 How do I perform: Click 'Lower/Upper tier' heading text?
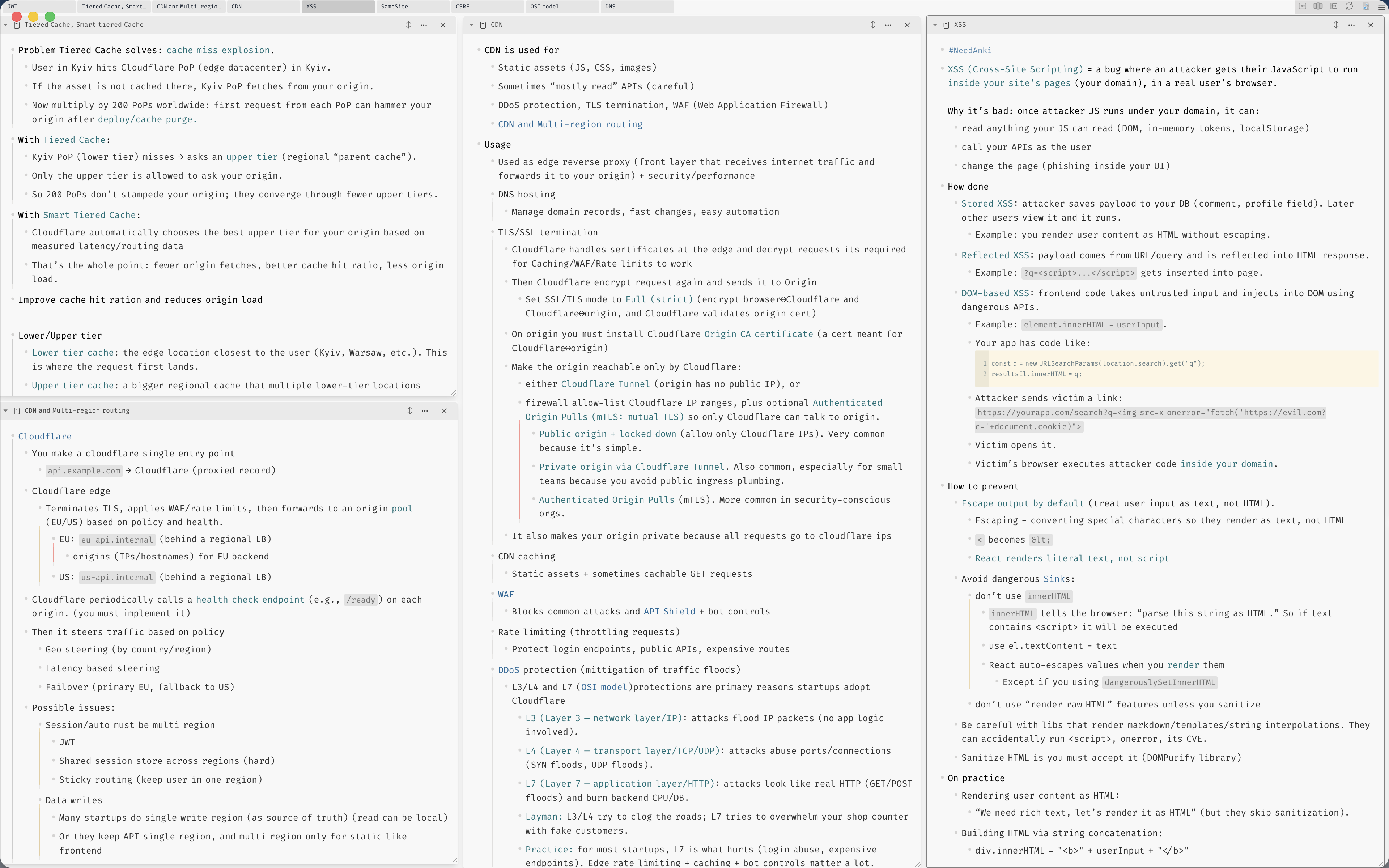pos(60,336)
